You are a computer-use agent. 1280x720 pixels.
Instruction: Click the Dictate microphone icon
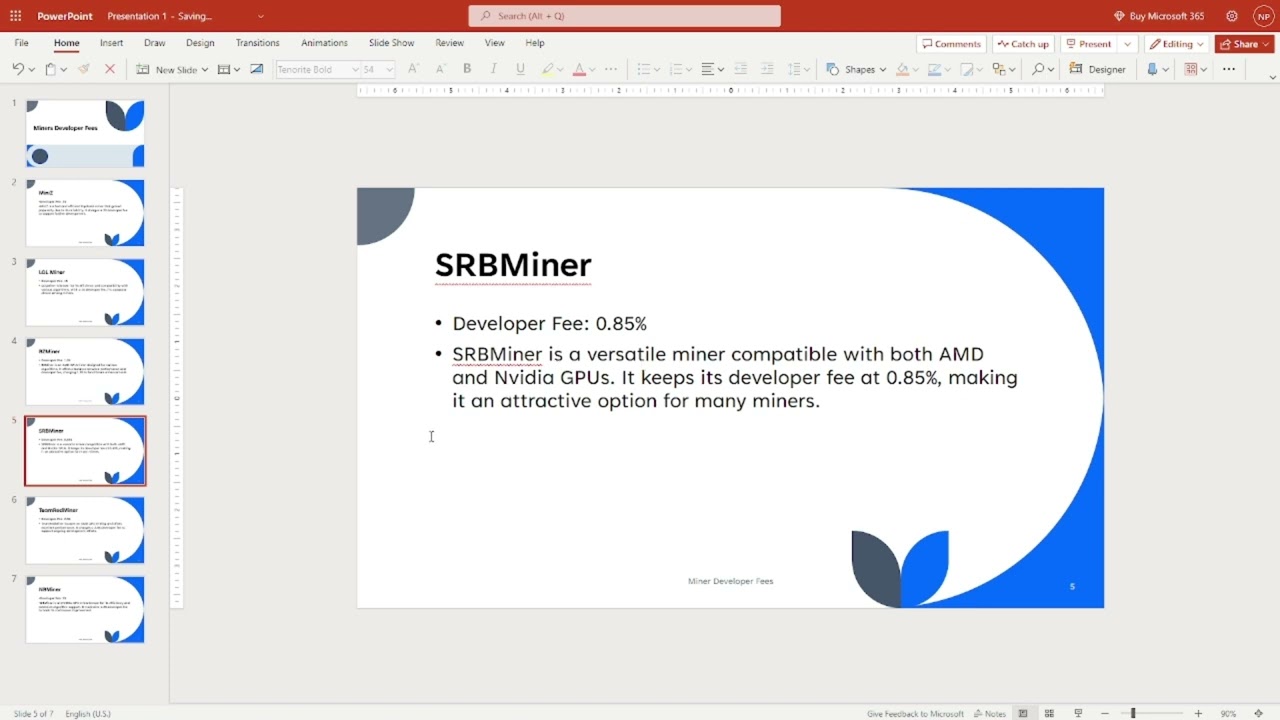(1153, 69)
